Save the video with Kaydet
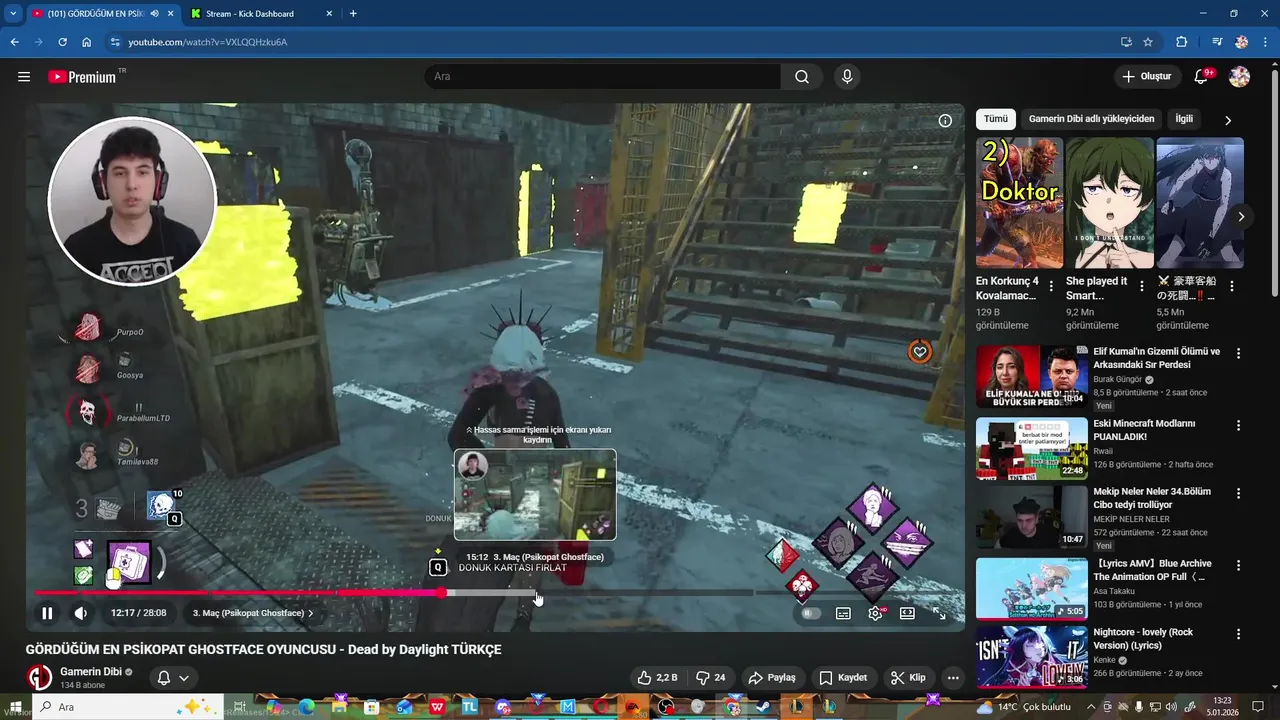The width and height of the screenshot is (1280, 720). [x=843, y=677]
